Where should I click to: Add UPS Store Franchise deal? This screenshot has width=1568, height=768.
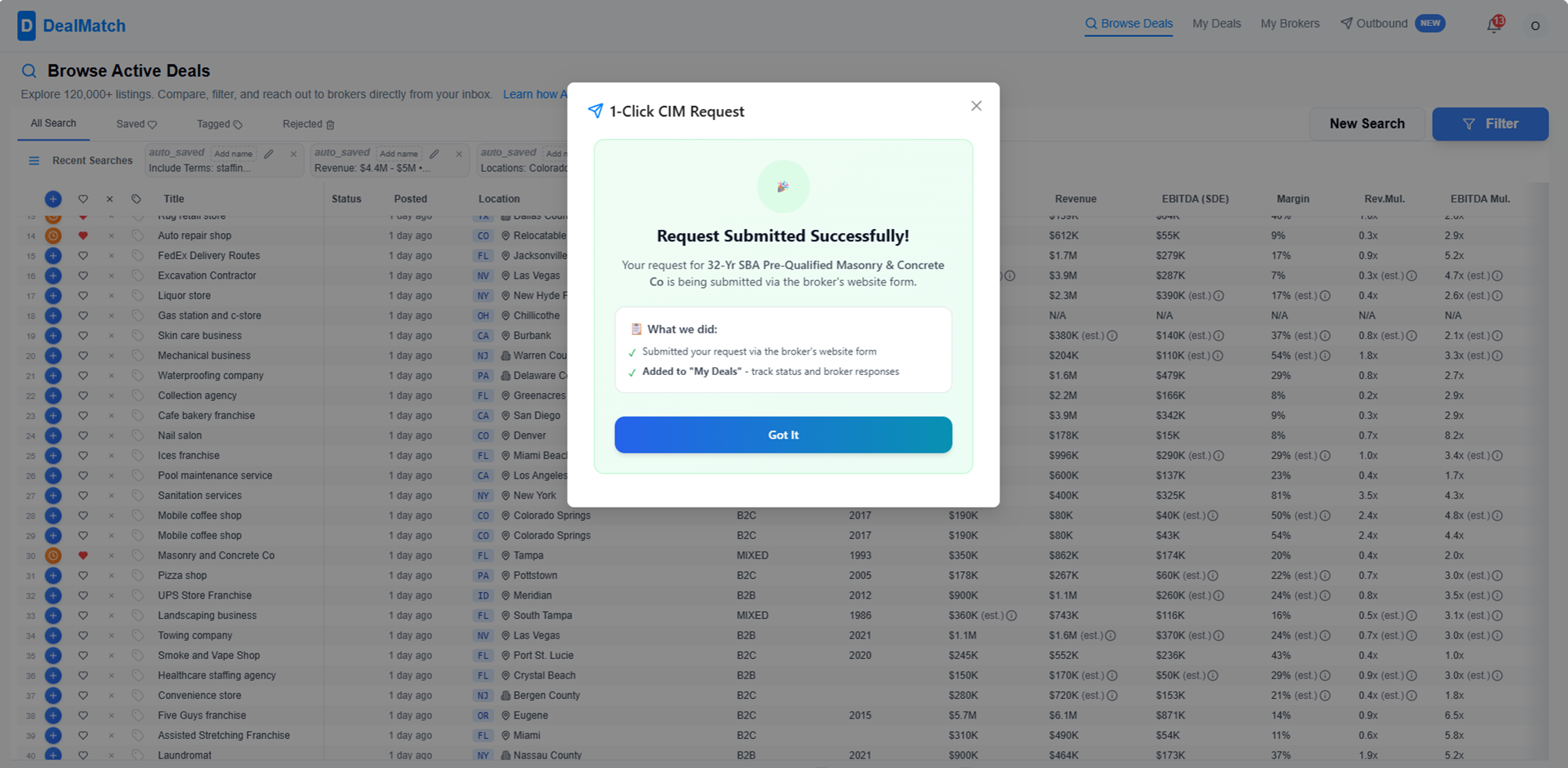click(x=53, y=595)
